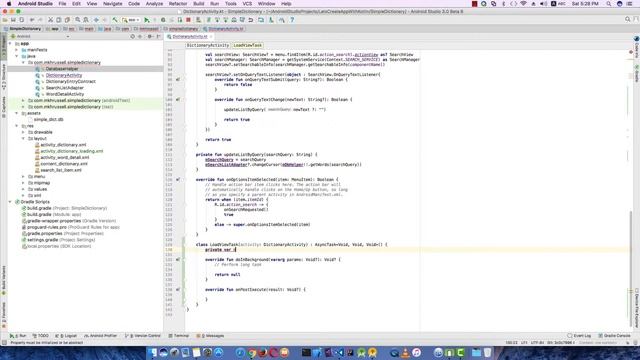
Task: Click the Make Project hammer icon
Action: 115,20
